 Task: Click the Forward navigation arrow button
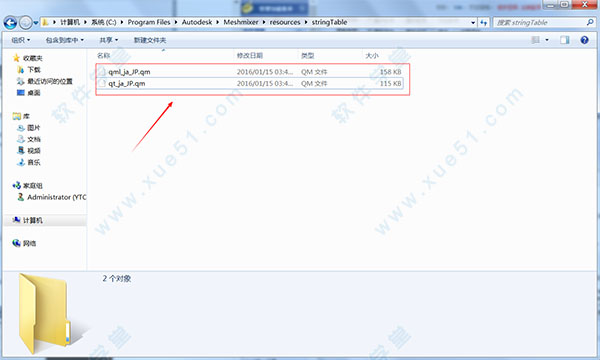(x=26, y=23)
